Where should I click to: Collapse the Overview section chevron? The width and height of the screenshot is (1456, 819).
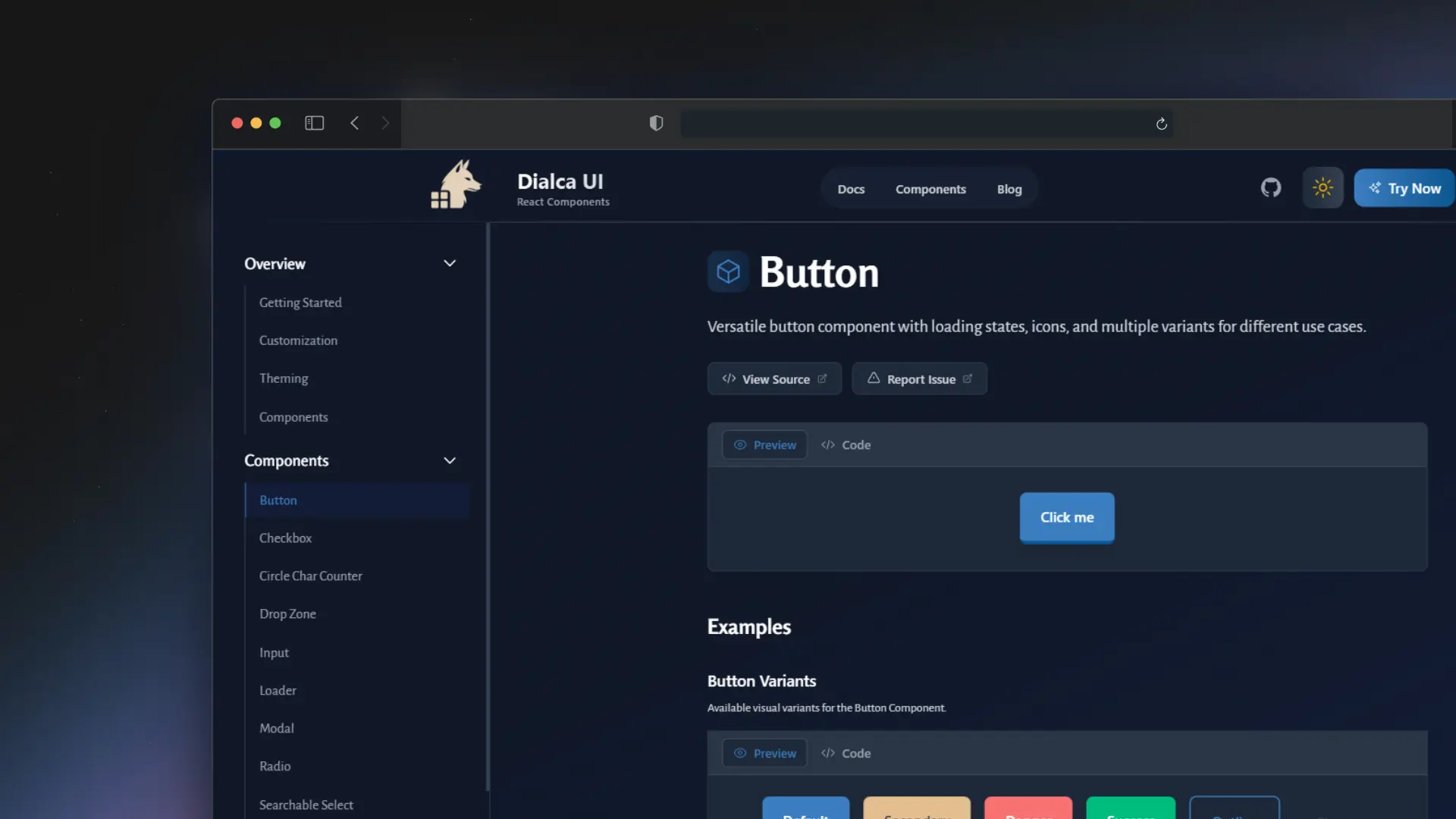click(x=449, y=263)
